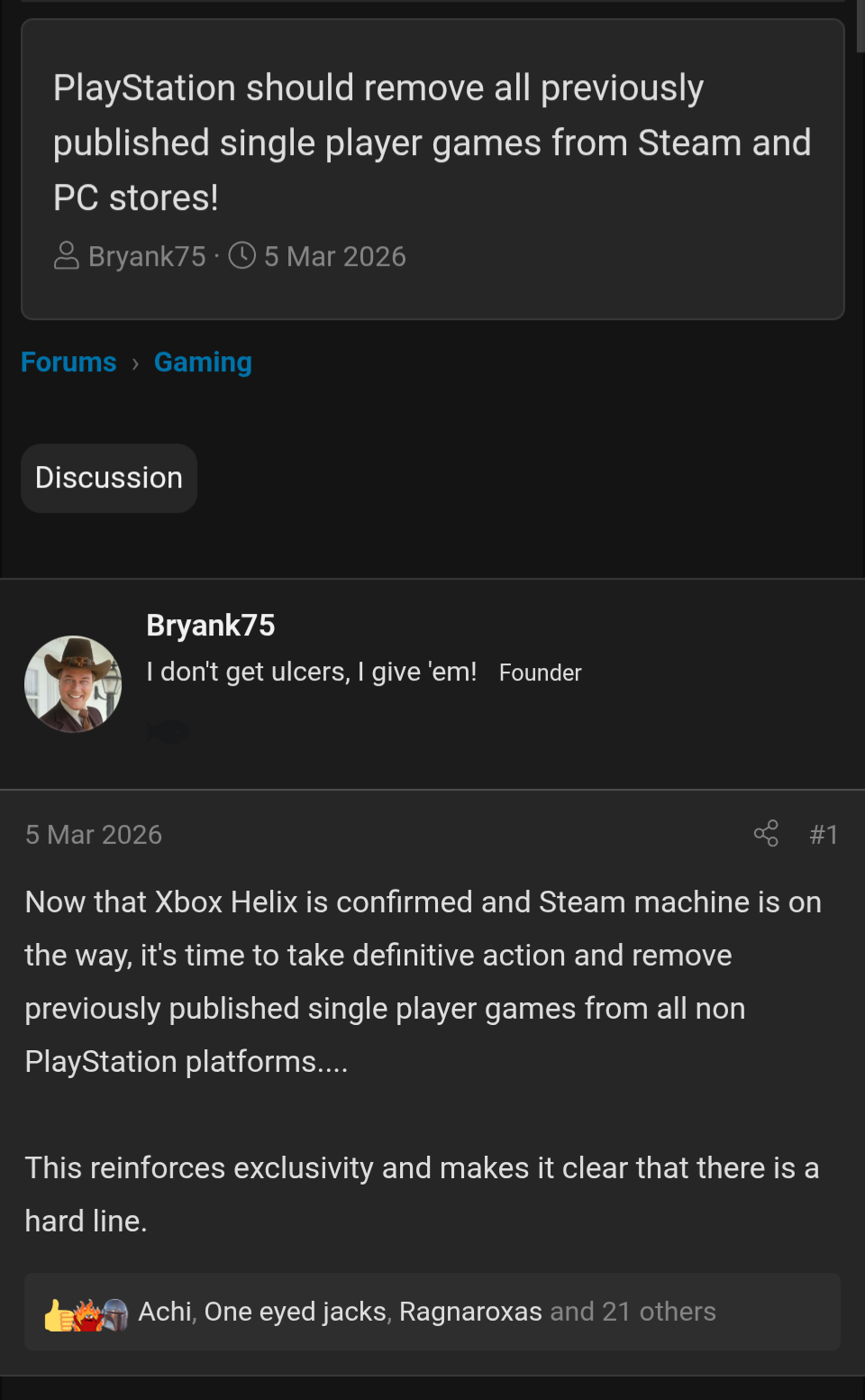Image resolution: width=865 pixels, height=1400 pixels.
Task: View One eyed jacks' profile
Action: click(x=295, y=1312)
